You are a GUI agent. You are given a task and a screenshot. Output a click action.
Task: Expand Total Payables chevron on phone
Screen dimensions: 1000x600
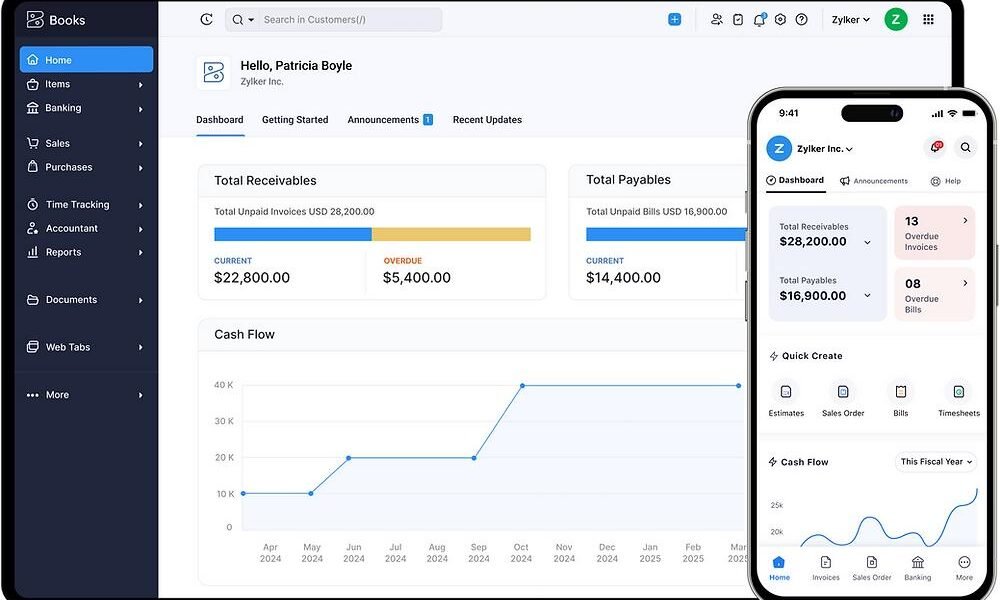pyautogui.click(x=867, y=295)
